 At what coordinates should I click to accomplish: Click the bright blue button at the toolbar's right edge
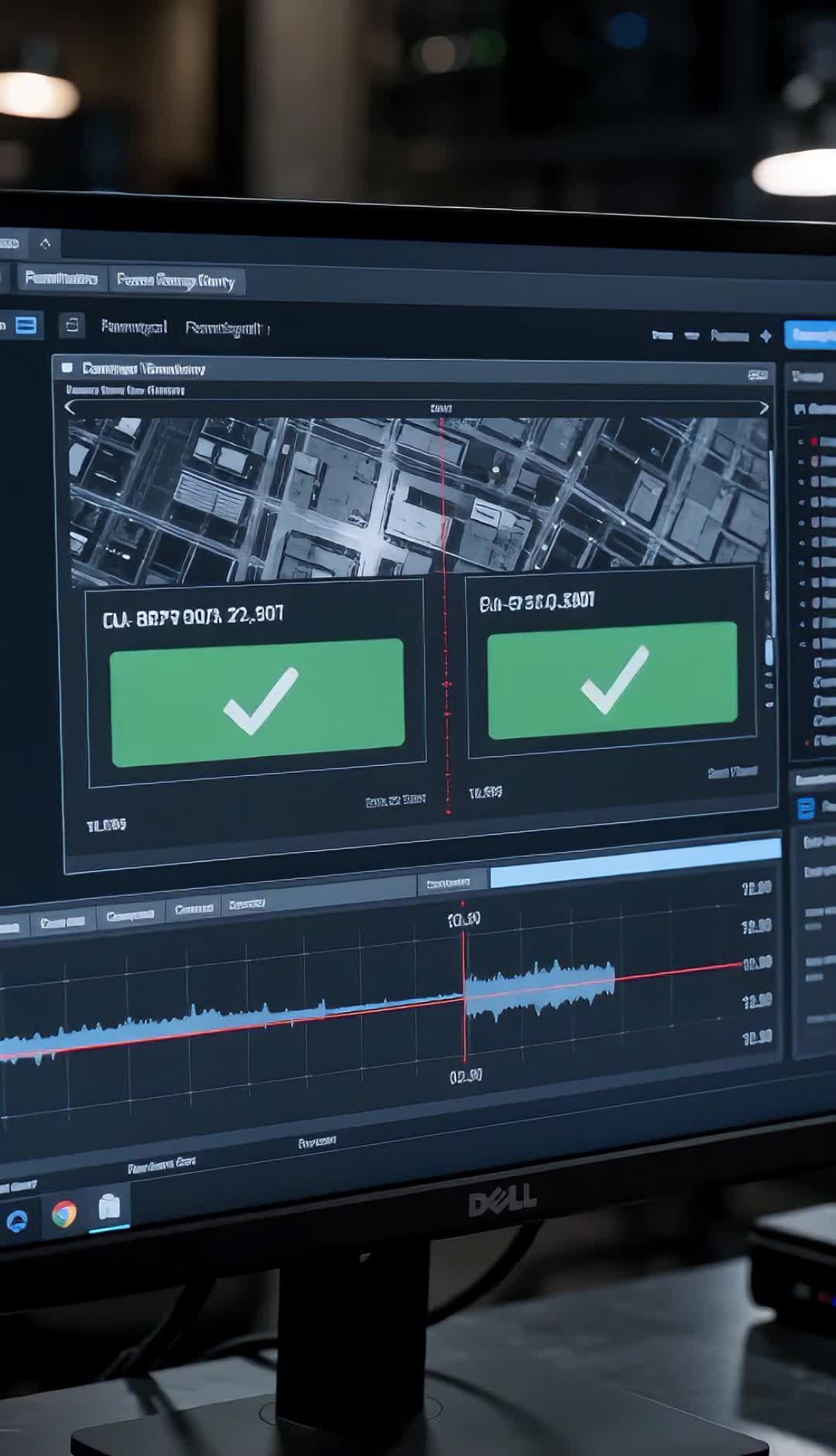coord(810,335)
